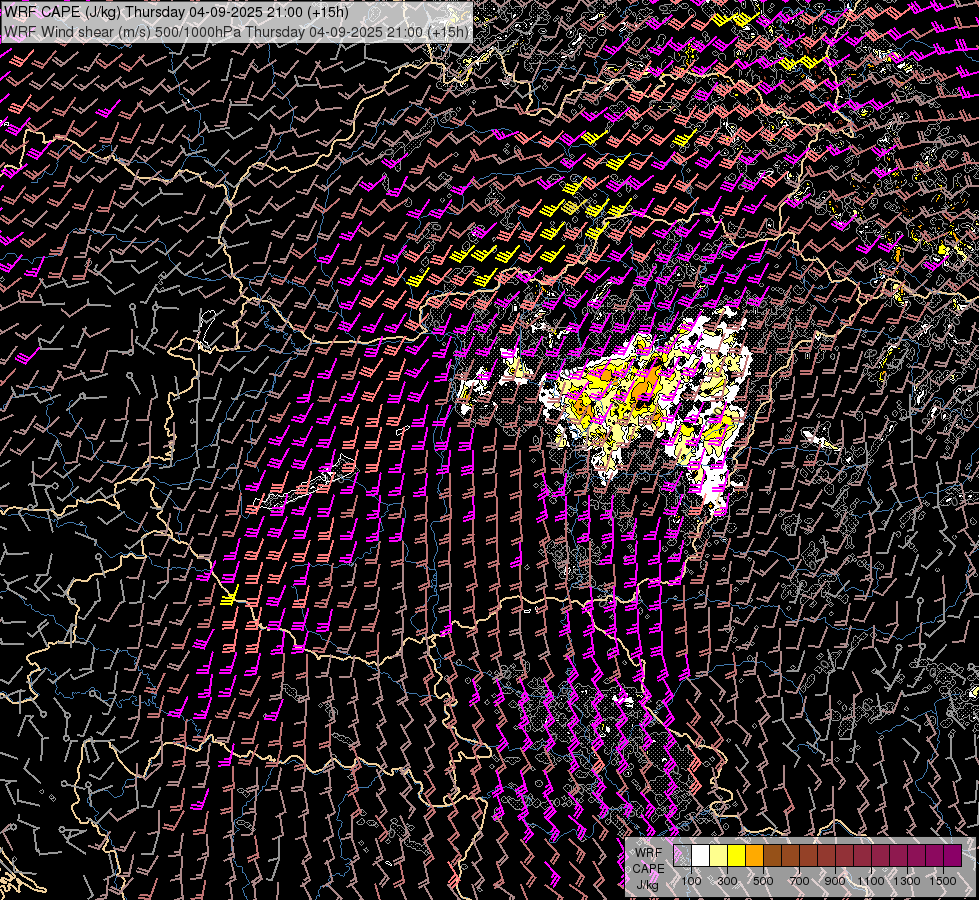Click the 500 legend value
Screen dimensions: 979x900
763,881
